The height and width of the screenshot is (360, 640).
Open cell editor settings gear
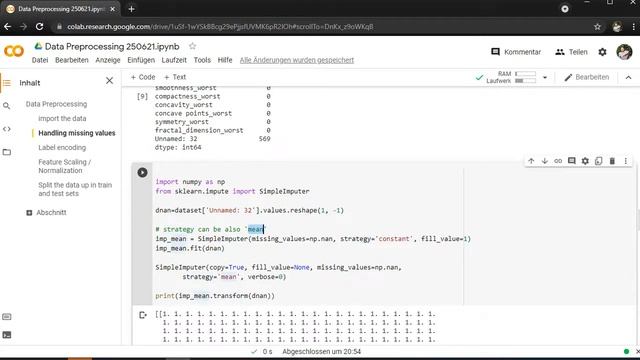(x=585, y=161)
